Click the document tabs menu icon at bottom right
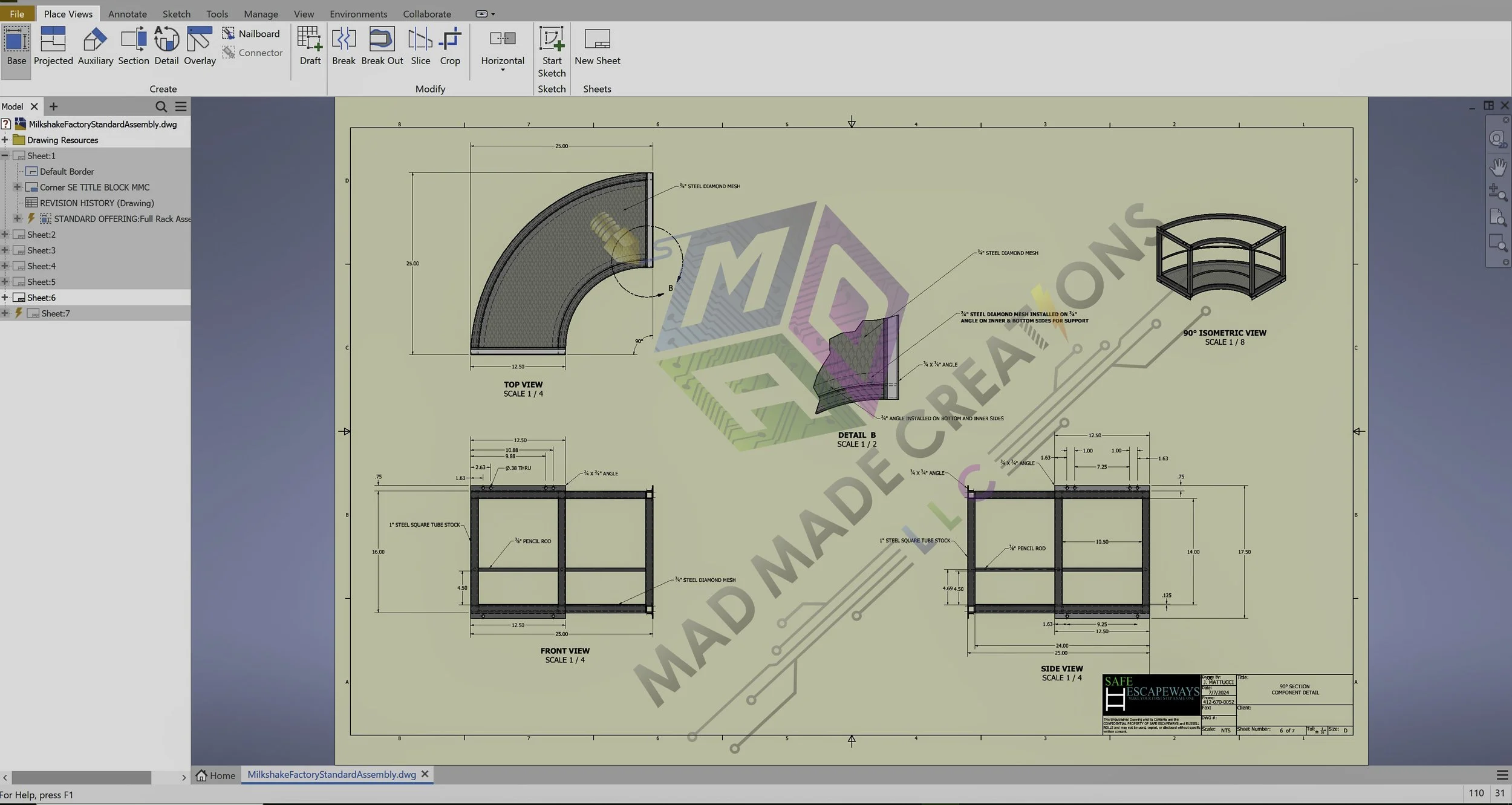 tap(1502, 775)
